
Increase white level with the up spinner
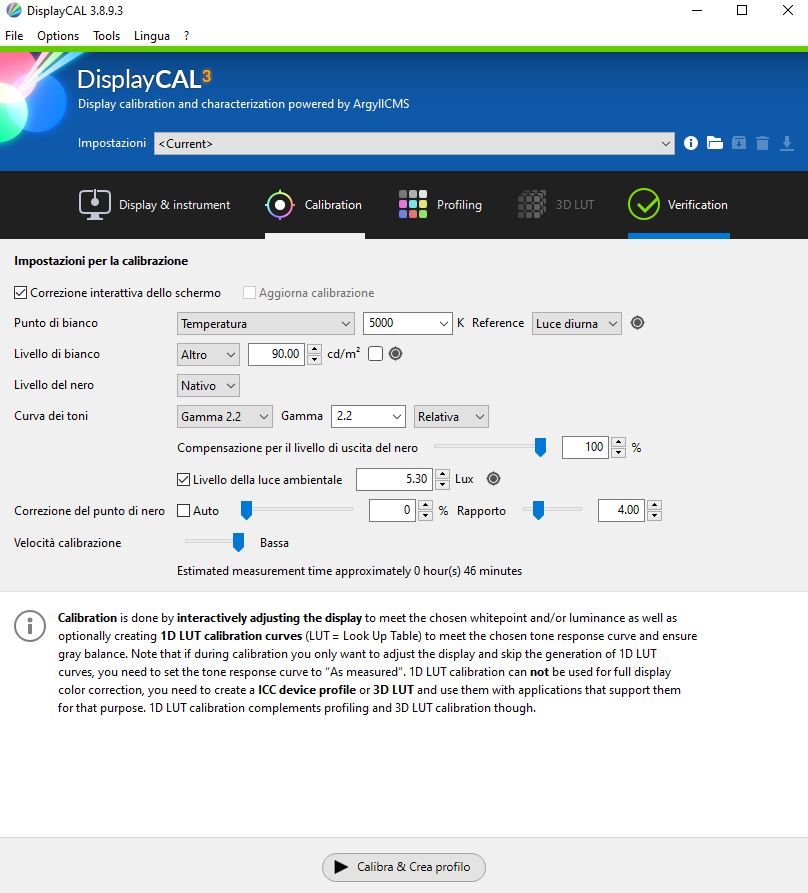tap(314, 349)
